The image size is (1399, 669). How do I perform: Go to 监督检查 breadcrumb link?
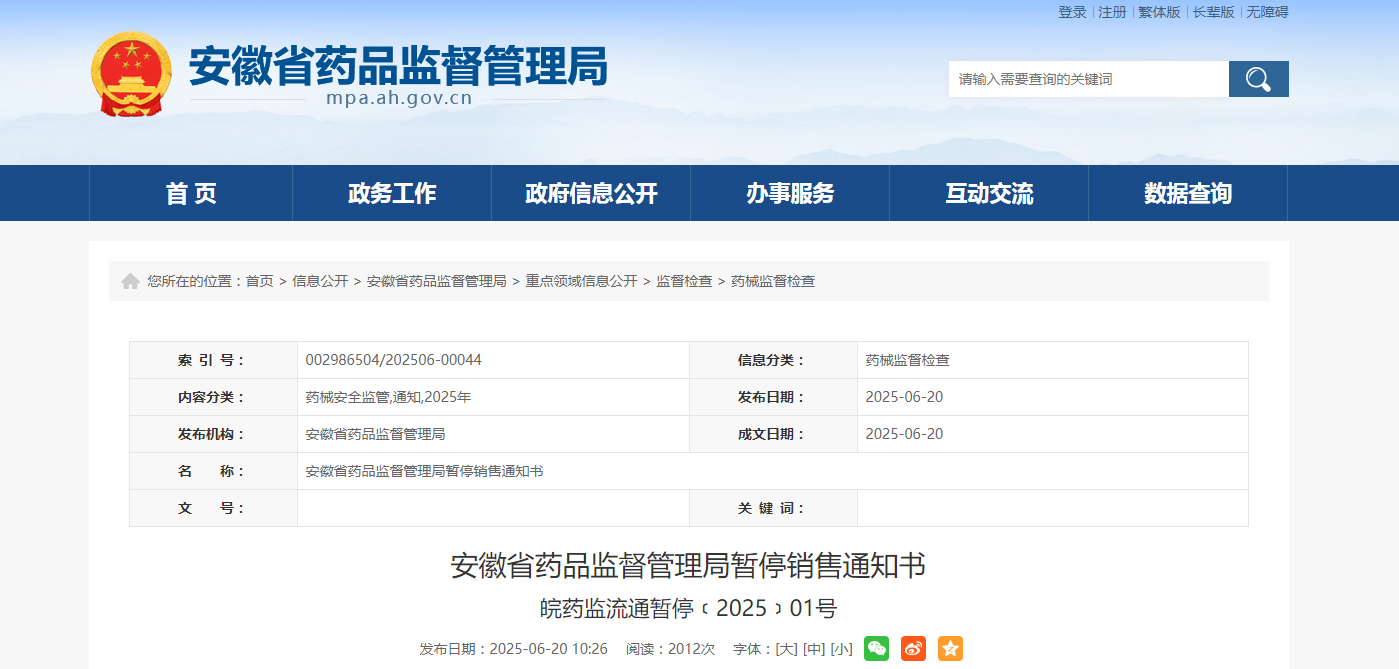[x=684, y=281]
